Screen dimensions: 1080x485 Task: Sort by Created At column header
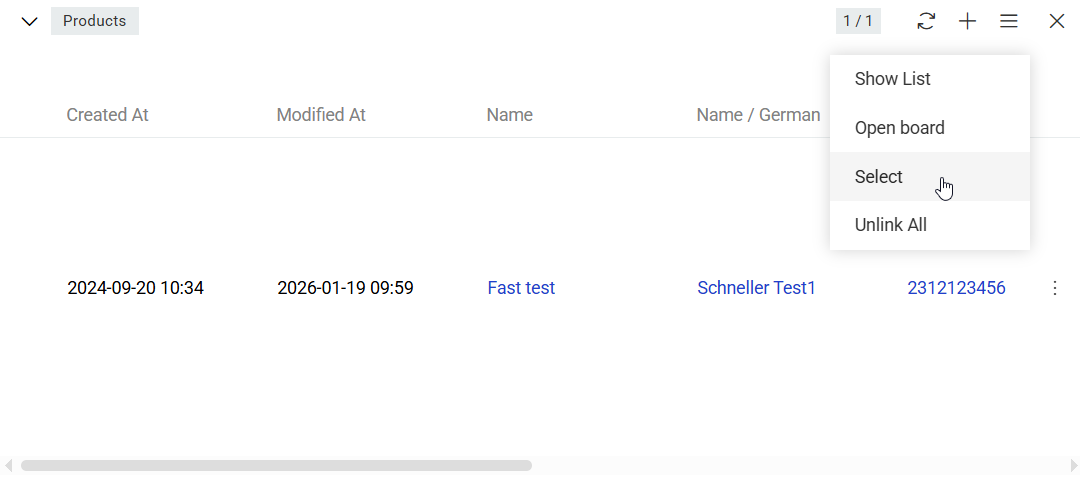point(107,115)
